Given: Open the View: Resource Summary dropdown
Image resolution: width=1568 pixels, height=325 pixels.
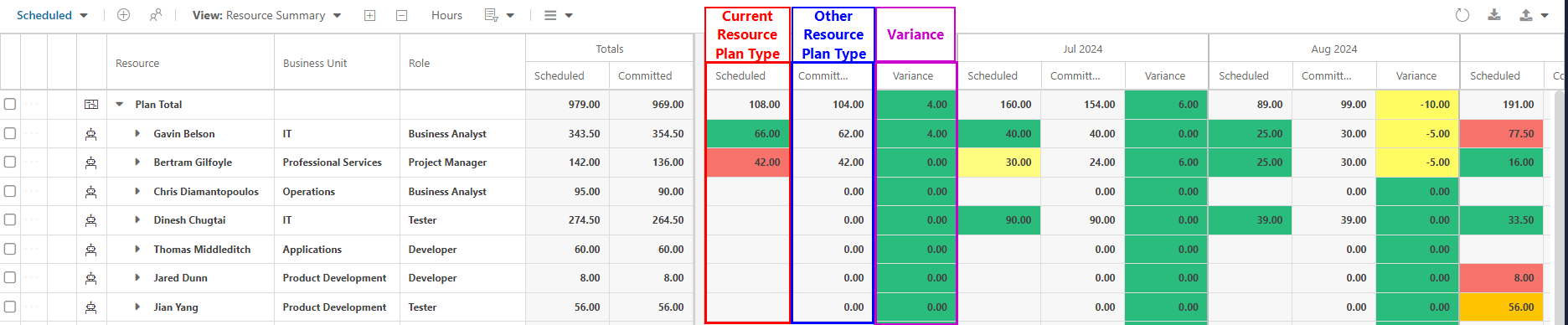Looking at the screenshot, I should coord(266,15).
